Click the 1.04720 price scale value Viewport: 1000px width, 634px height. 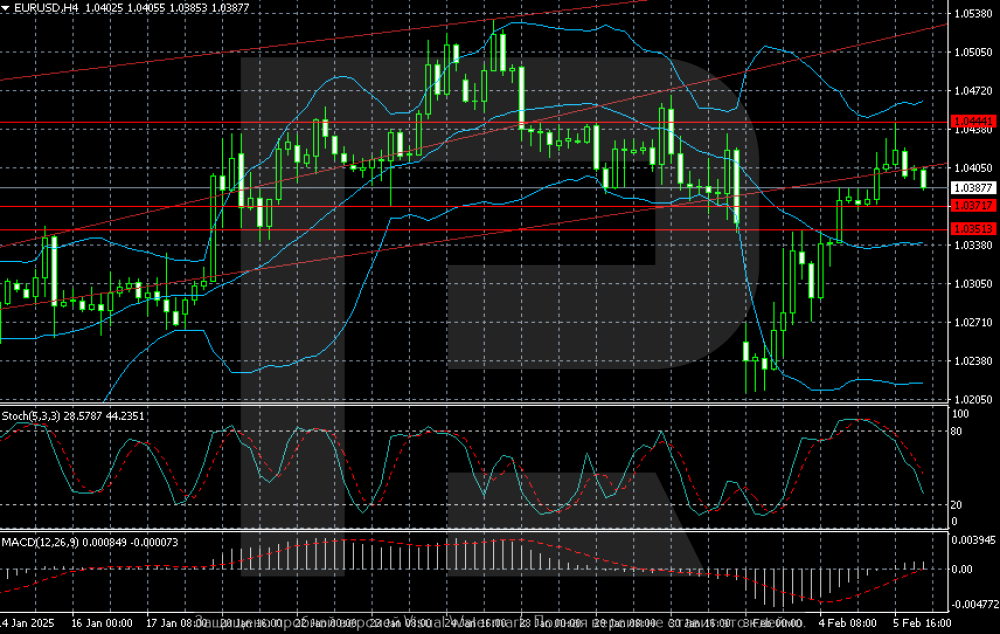pos(972,90)
